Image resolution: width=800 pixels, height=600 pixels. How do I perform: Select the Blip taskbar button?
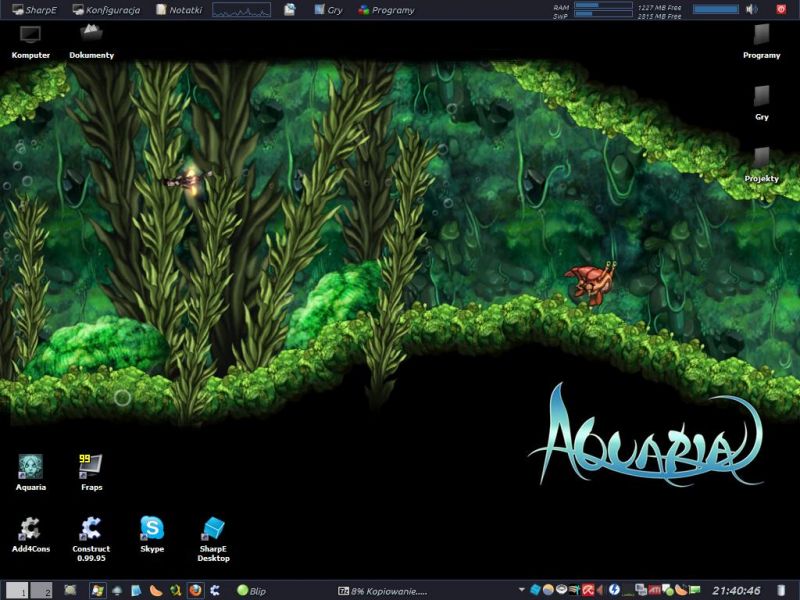pyautogui.click(x=252, y=591)
